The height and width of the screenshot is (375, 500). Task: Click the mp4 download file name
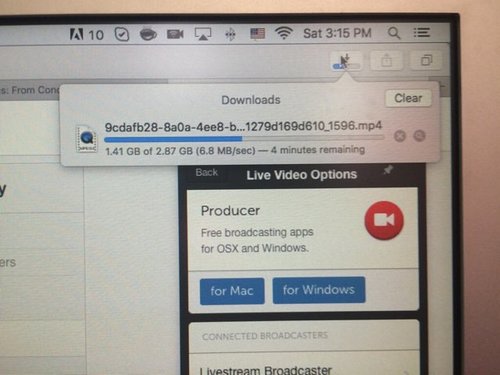tap(243, 127)
